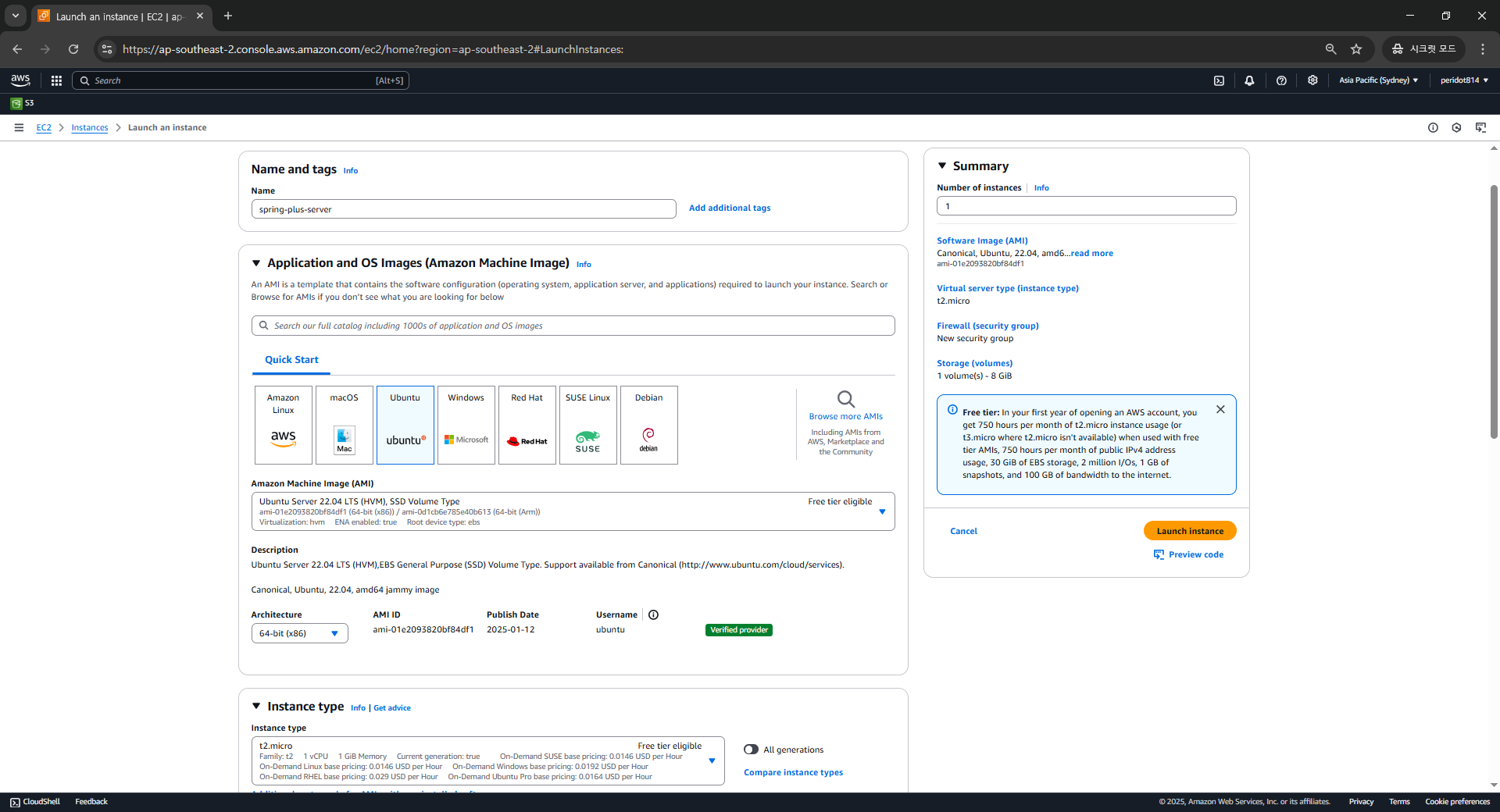Click the instance Name input field
The image size is (1500, 812).
463,209
